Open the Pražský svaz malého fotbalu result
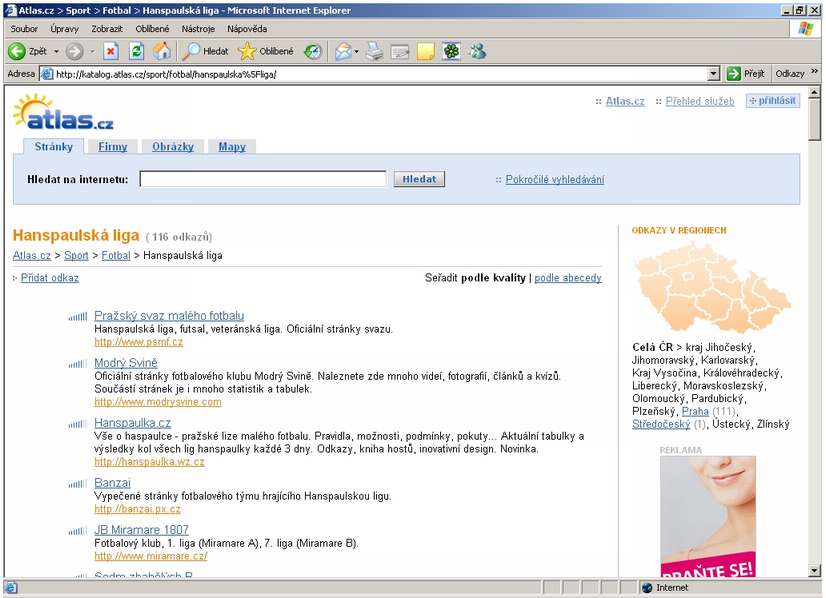Viewport: 826px width, 598px height. click(x=169, y=316)
